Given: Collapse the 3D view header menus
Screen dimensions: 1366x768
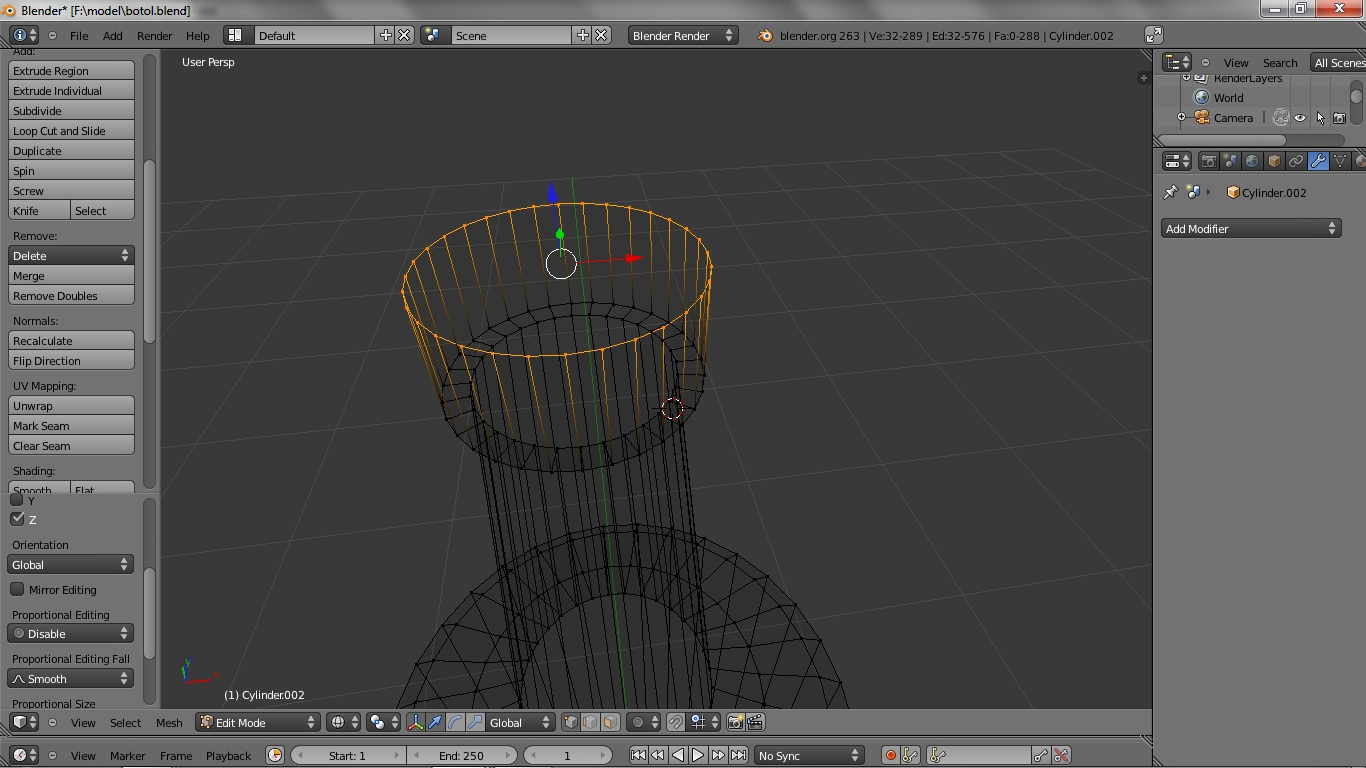Looking at the screenshot, I should coord(52,722).
